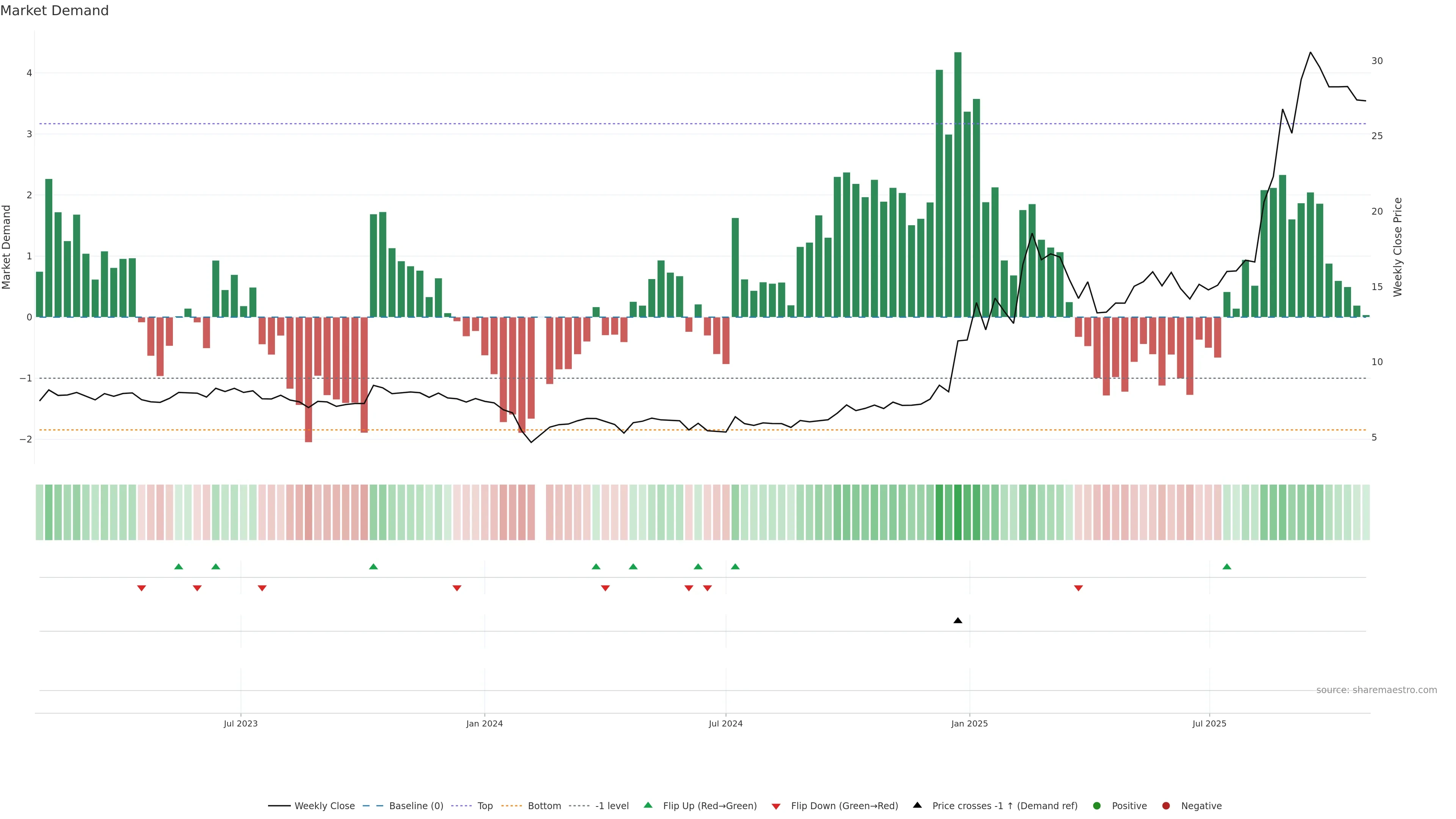The height and width of the screenshot is (819, 1456).
Task: Click the sharemaestro.com source text
Action: coord(1376,690)
